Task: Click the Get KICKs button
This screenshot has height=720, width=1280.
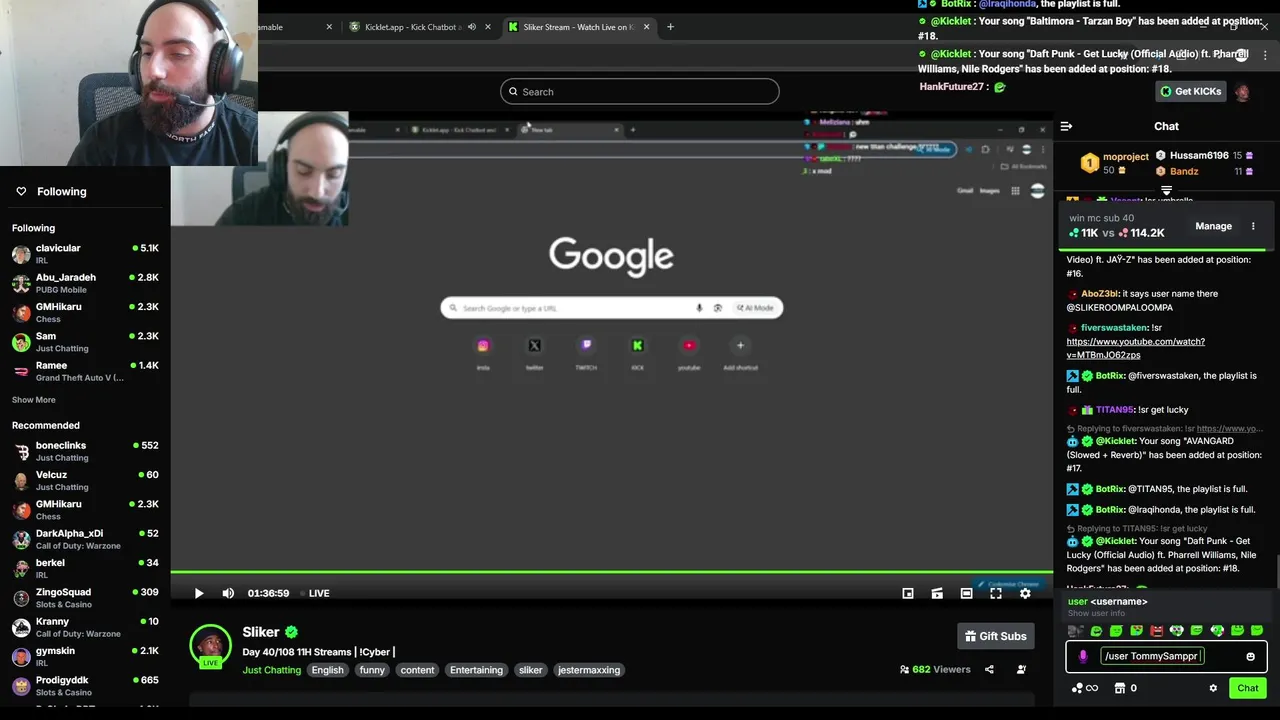Action: coord(1190,91)
